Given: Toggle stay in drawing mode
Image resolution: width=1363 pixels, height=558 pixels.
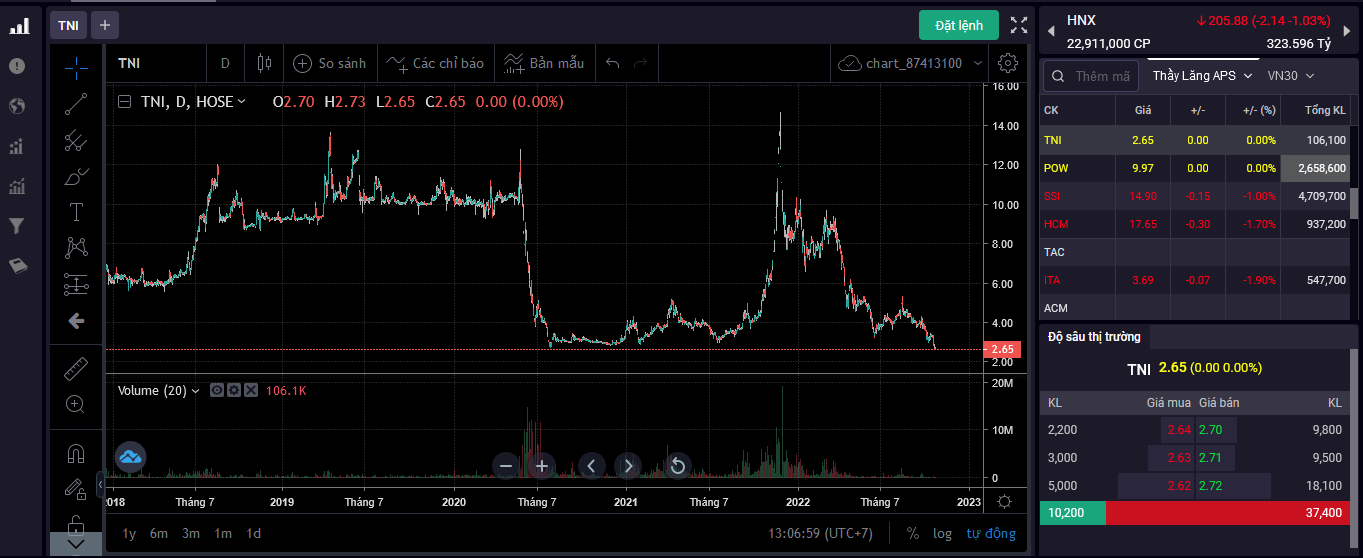Looking at the screenshot, I should [76, 489].
